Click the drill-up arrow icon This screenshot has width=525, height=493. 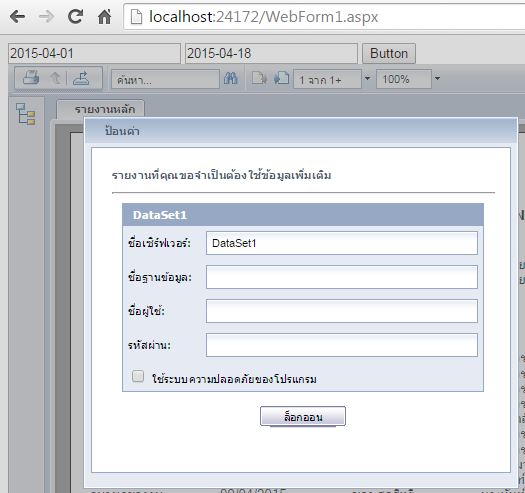click(x=55, y=78)
